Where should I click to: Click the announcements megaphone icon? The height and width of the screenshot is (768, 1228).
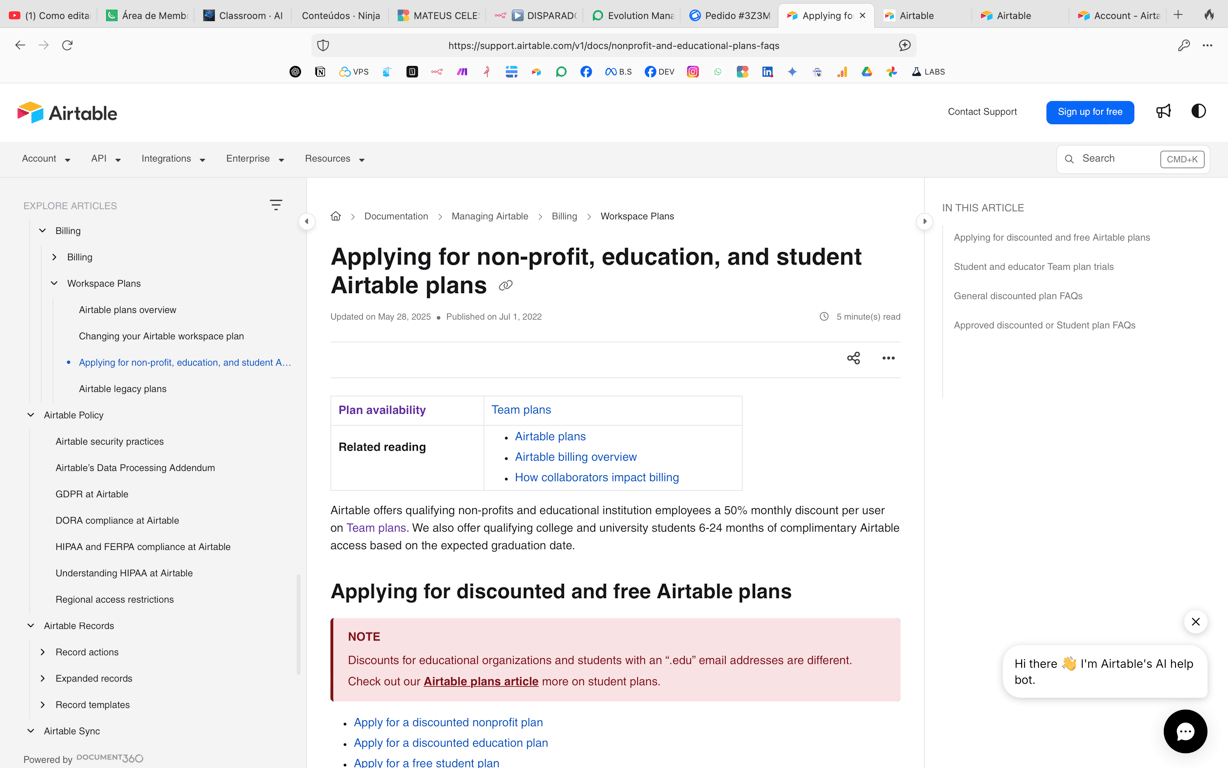point(1163,111)
